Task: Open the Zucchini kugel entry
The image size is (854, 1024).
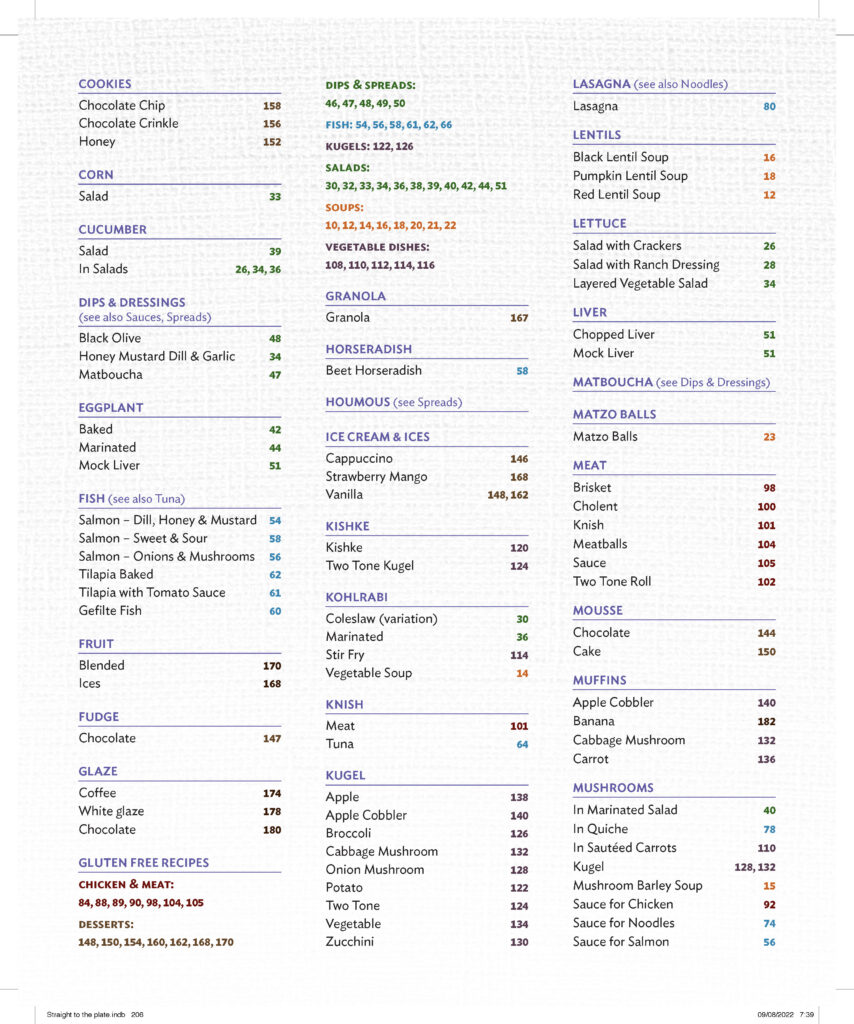Action: coord(352,942)
